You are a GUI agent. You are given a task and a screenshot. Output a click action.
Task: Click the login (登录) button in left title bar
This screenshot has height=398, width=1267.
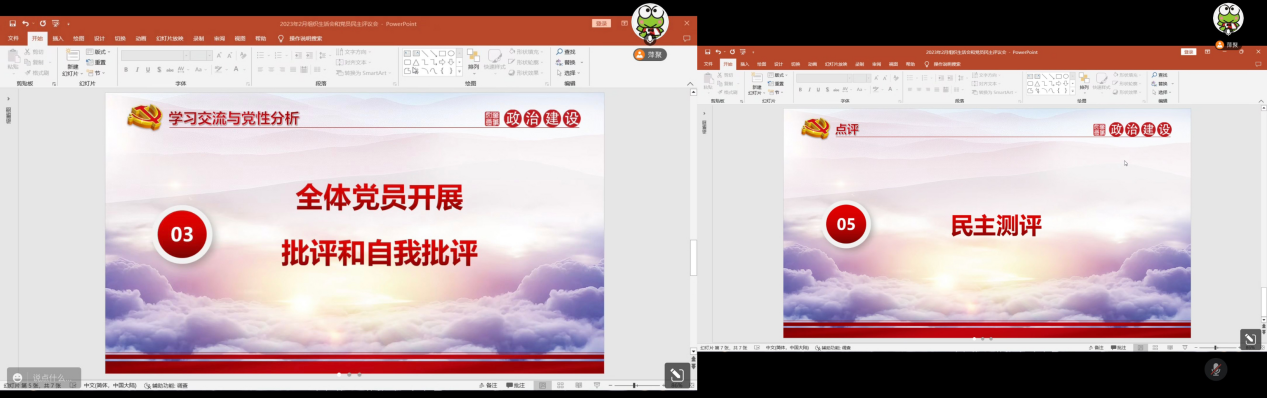pos(601,22)
